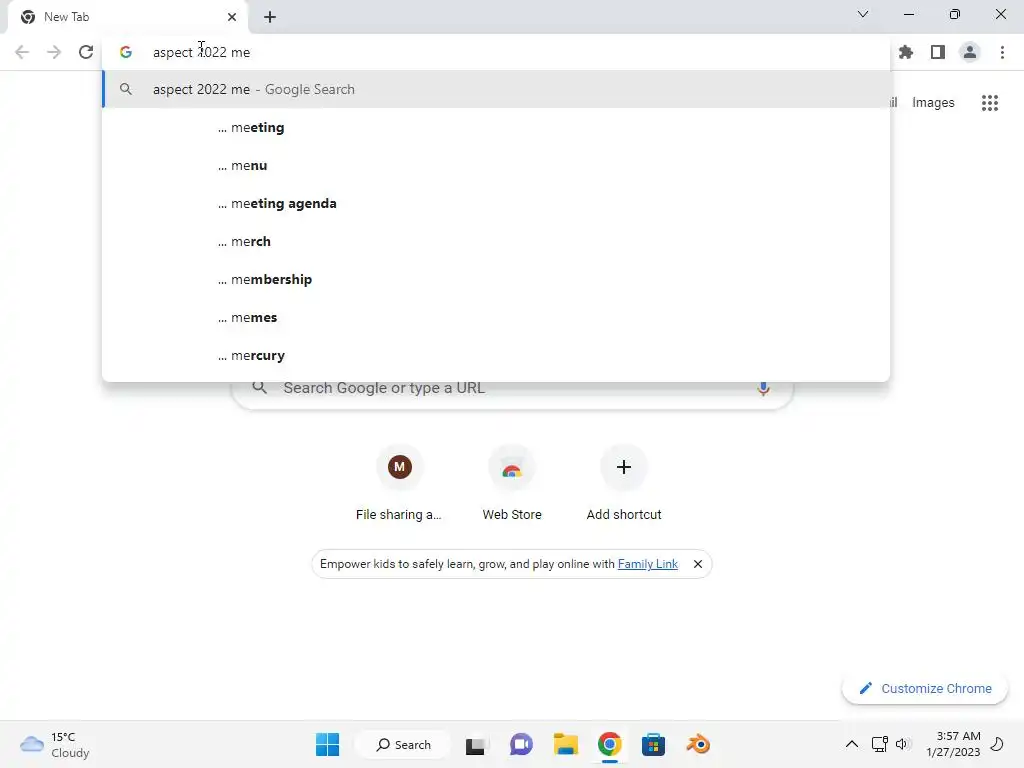The width and height of the screenshot is (1024, 768).
Task: Open the profile avatar menu
Action: click(x=970, y=52)
